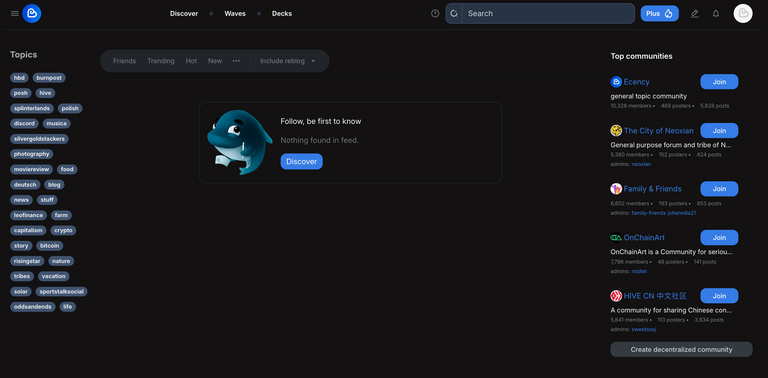Open the notifications bell icon
This screenshot has width=768, height=378.
pos(716,14)
